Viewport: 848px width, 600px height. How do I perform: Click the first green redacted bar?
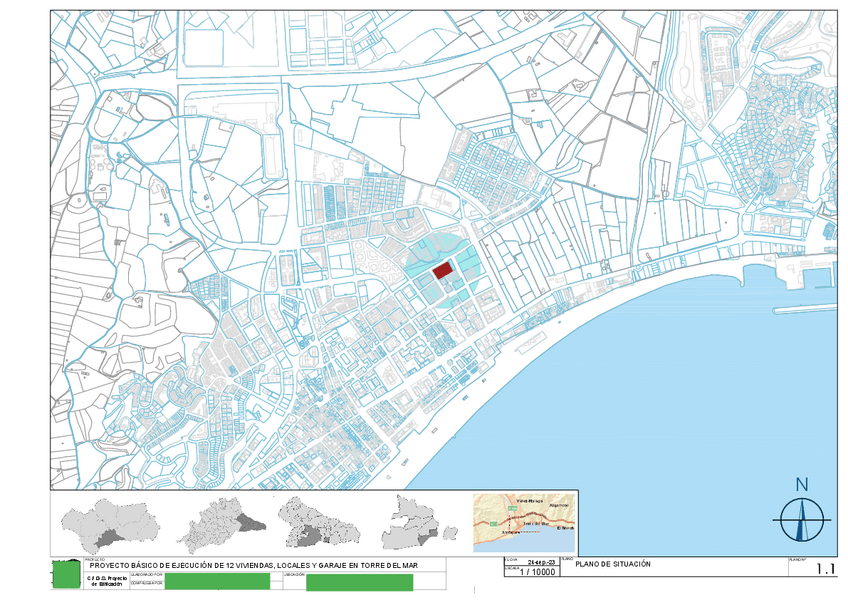[x=217, y=581]
